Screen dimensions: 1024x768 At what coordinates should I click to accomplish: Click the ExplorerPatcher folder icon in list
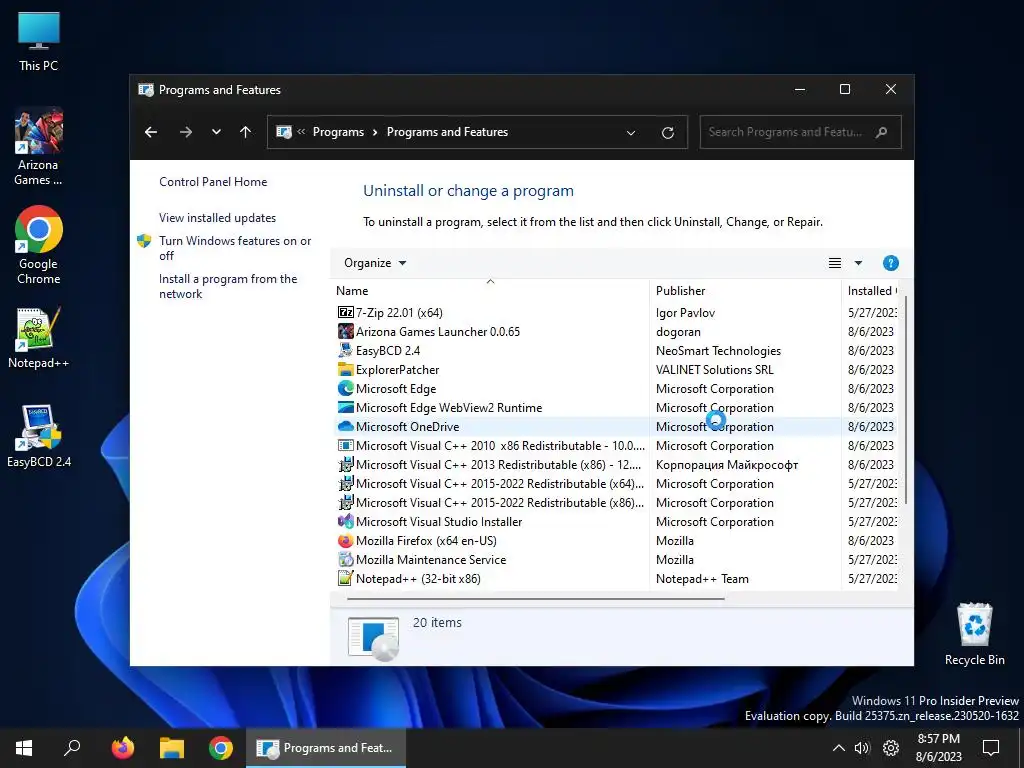(x=345, y=369)
